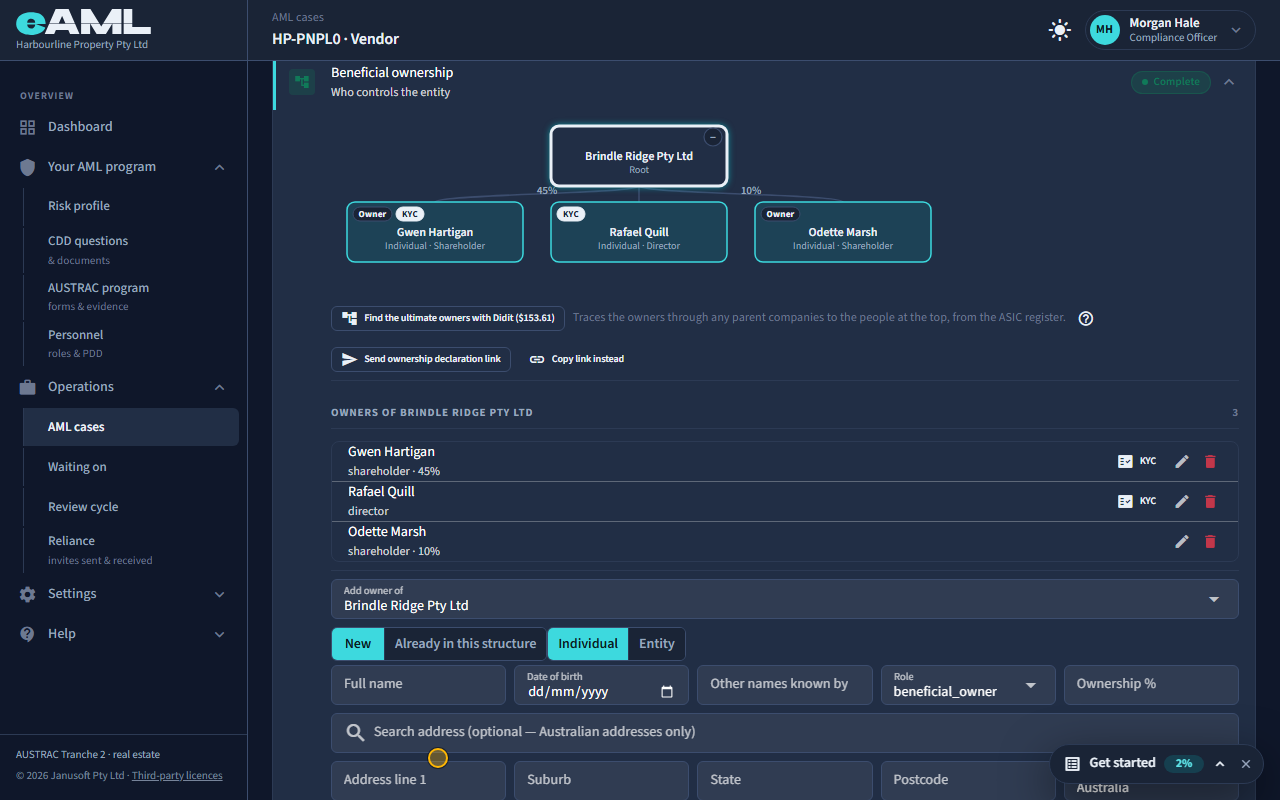Screen dimensions: 1280x800
Task: Click the address search field
Action: coord(785,733)
